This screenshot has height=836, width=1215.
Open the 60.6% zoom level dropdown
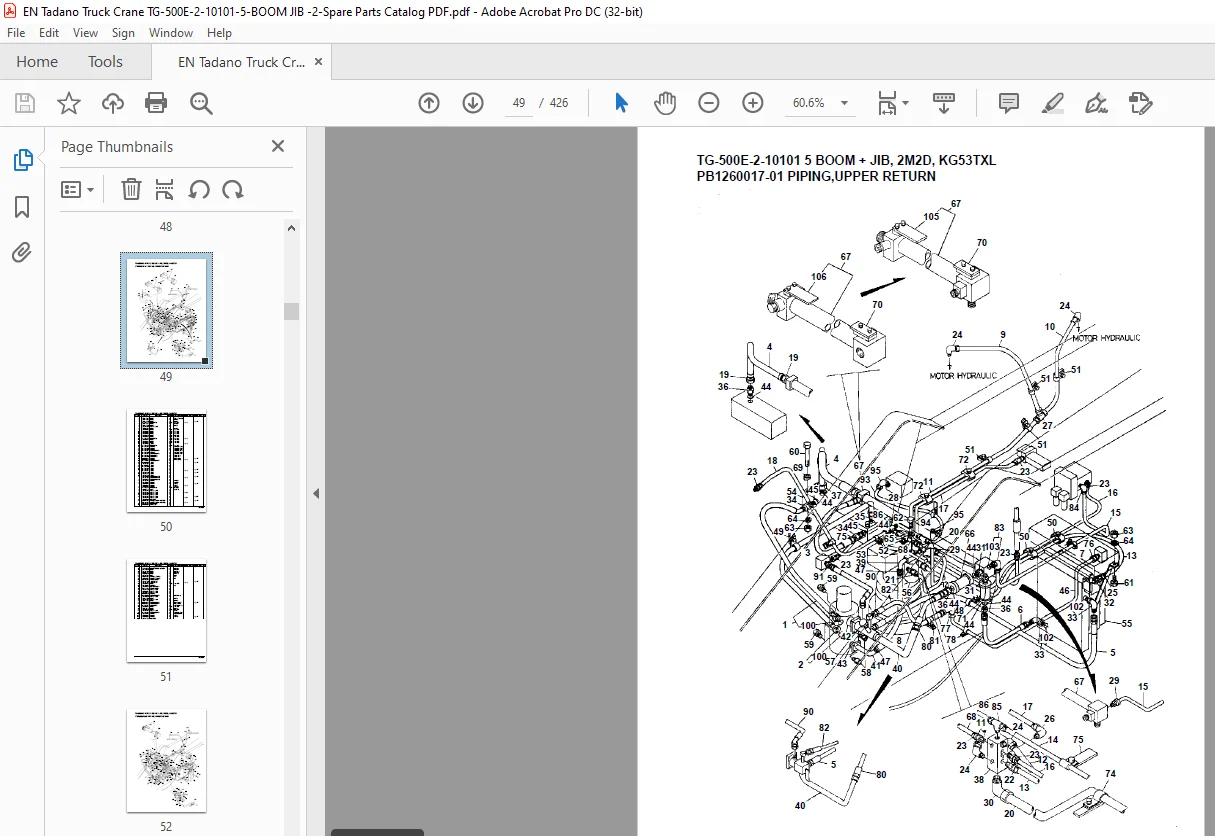820,103
